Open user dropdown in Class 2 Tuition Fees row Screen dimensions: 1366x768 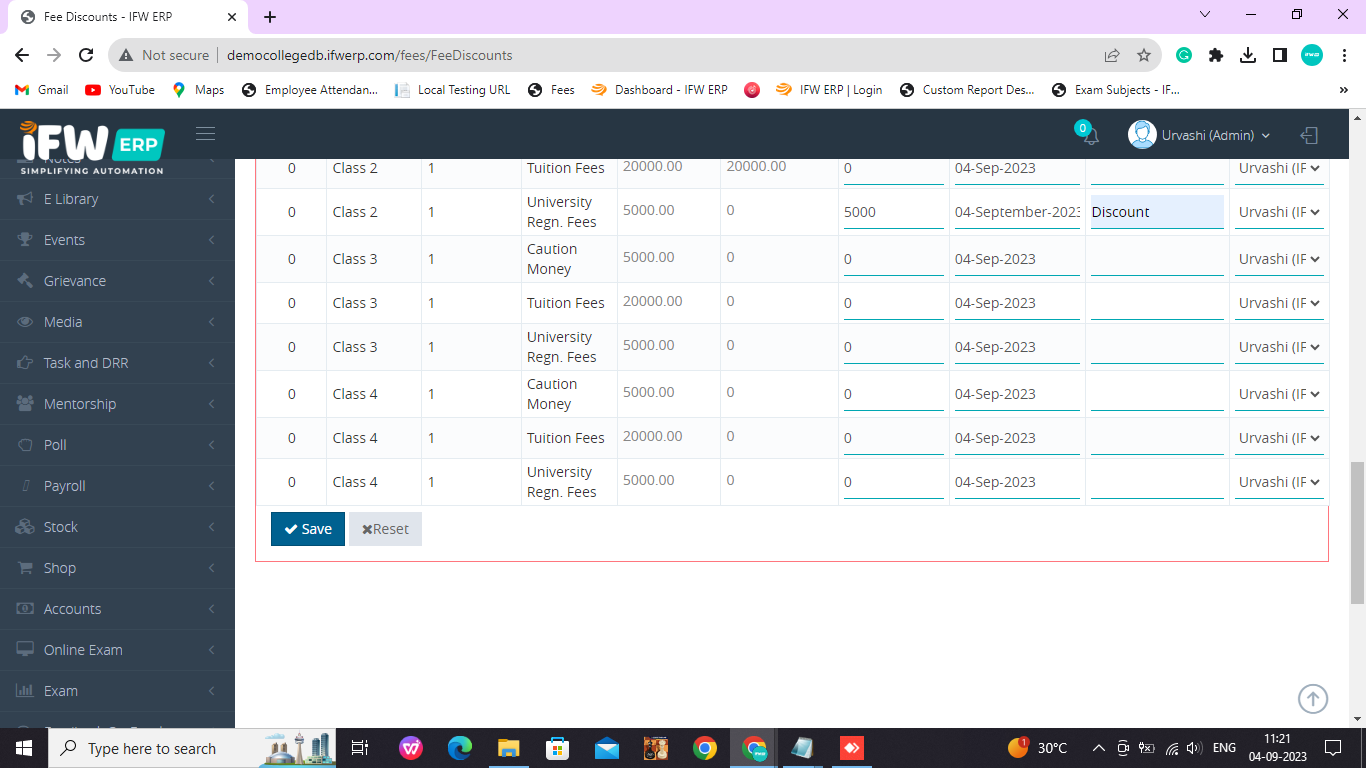(x=1279, y=168)
